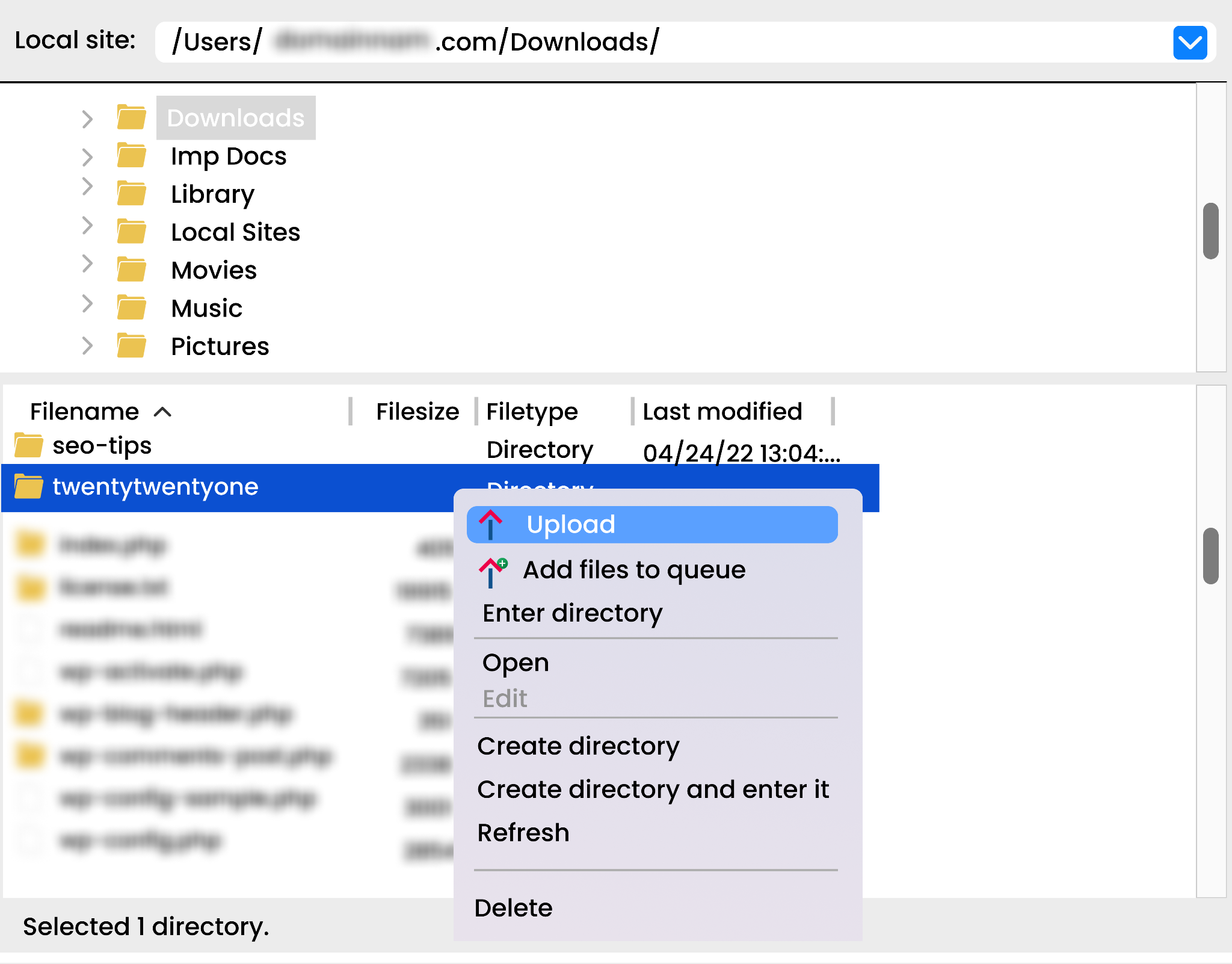Sort by the Filename column header
Screen dimensions: 1232x964
[85, 412]
